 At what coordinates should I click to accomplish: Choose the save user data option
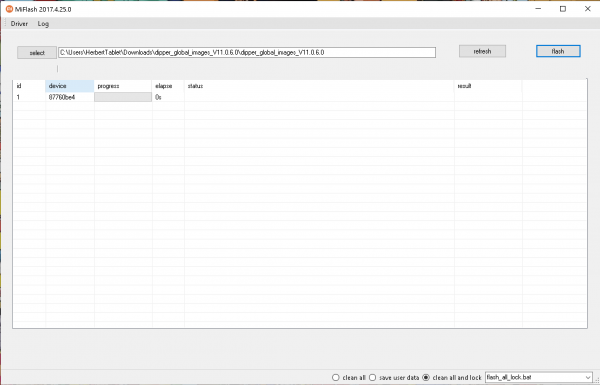(x=372, y=377)
